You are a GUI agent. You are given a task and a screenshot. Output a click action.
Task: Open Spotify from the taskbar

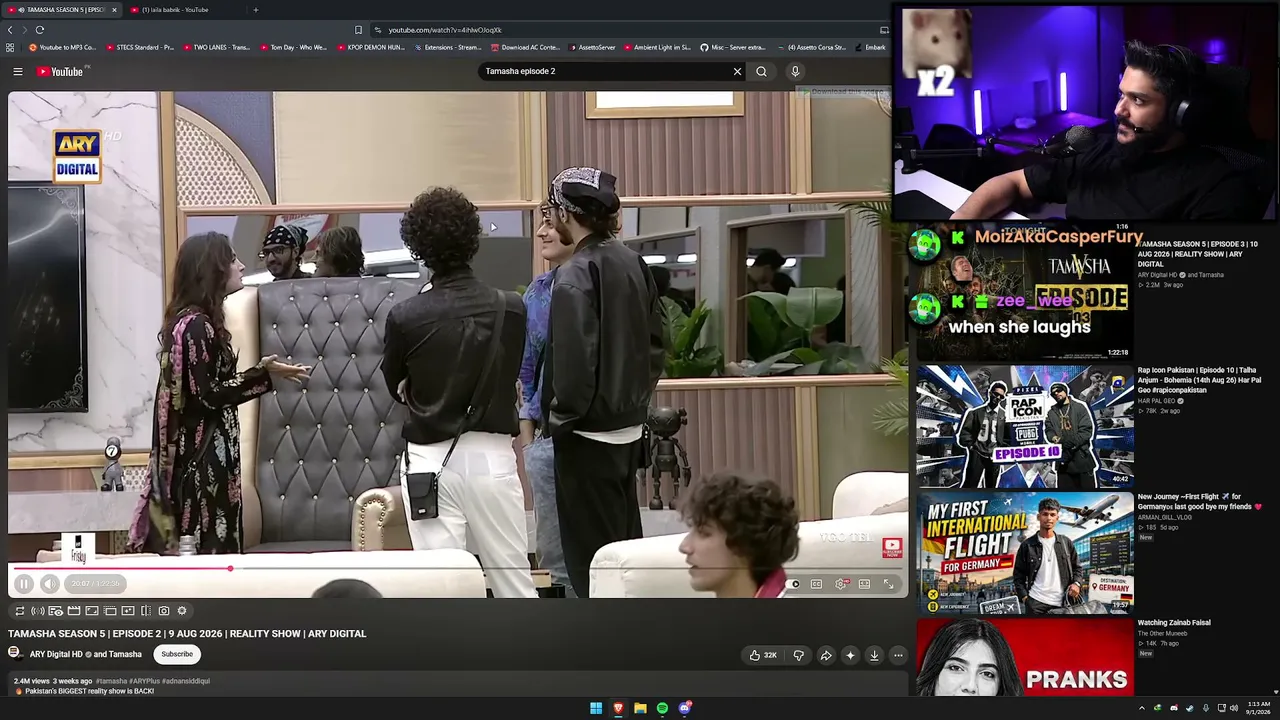[662, 708]
